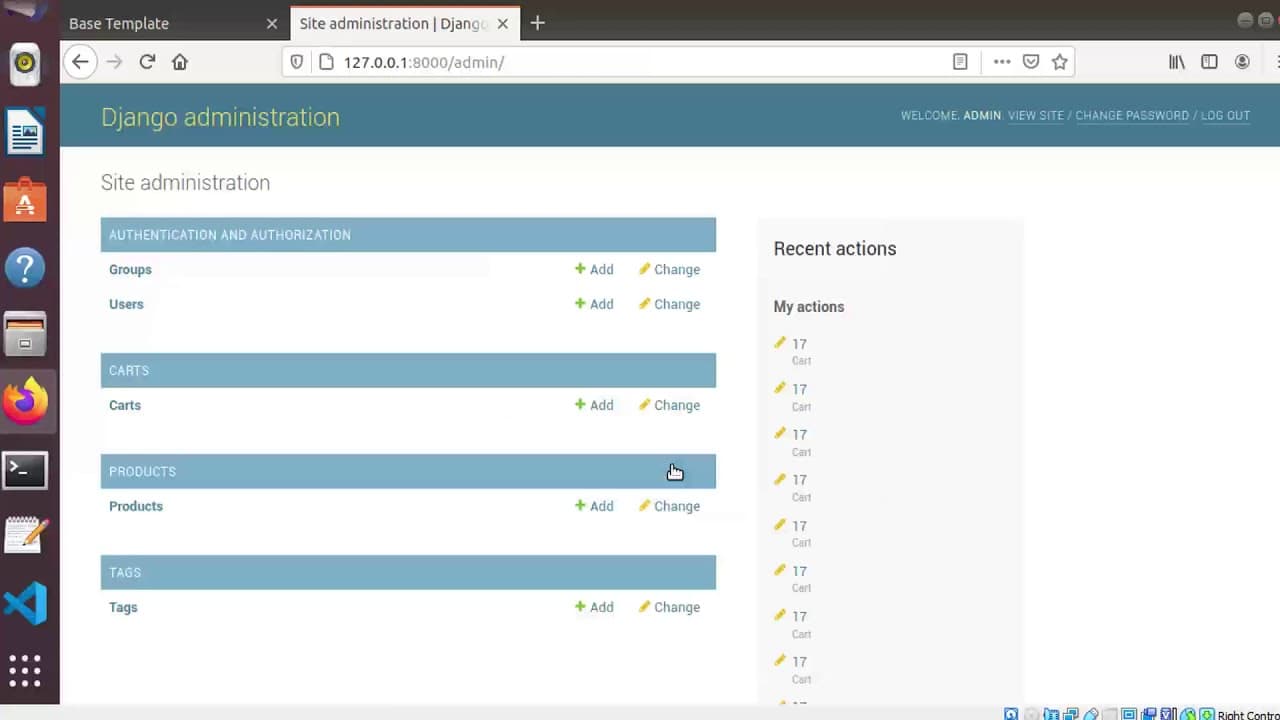Add a new Cart
This screenshot has height=720, width=1280.
pos(594,405)
